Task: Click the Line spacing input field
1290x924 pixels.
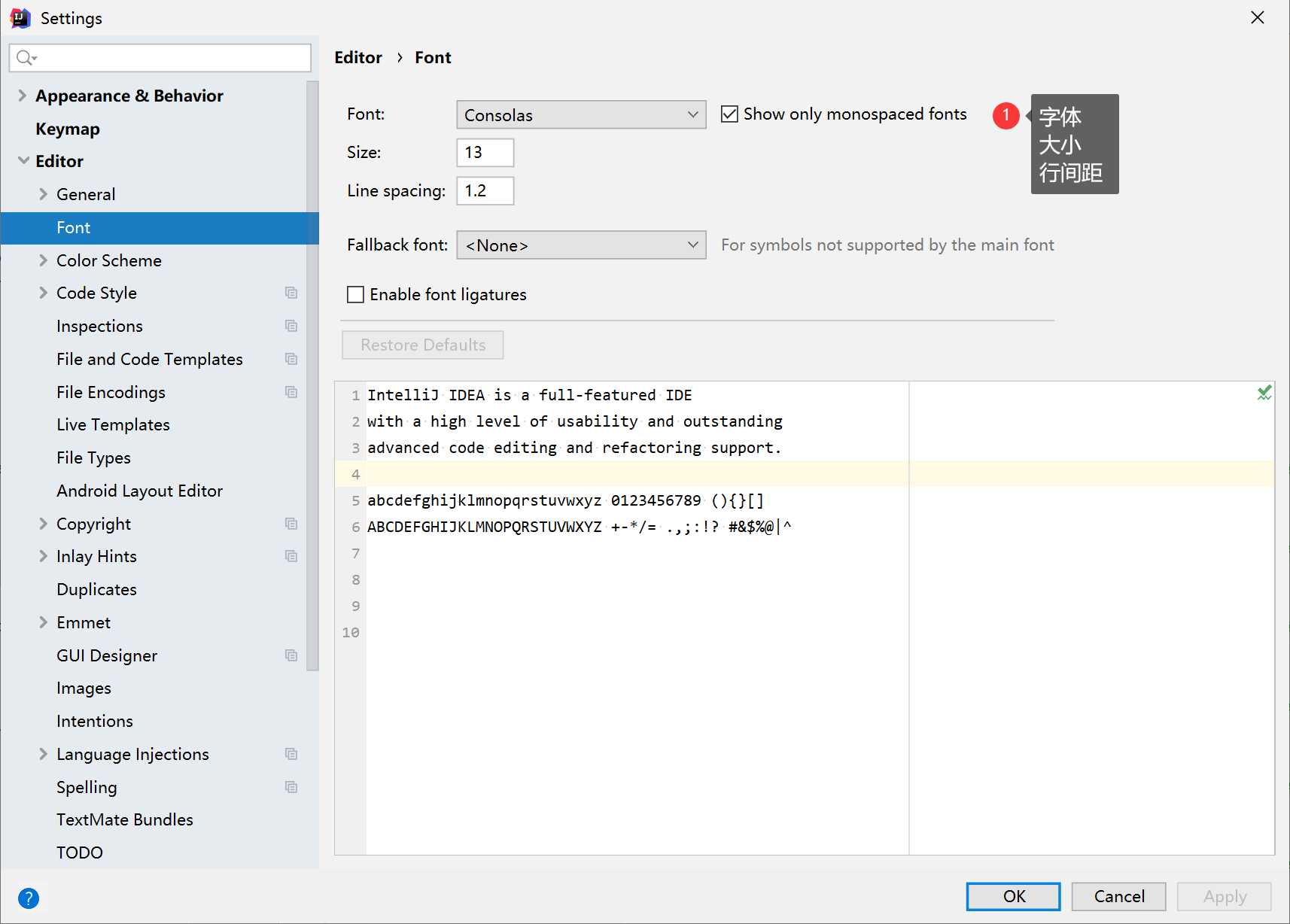Action: [485, 190]
